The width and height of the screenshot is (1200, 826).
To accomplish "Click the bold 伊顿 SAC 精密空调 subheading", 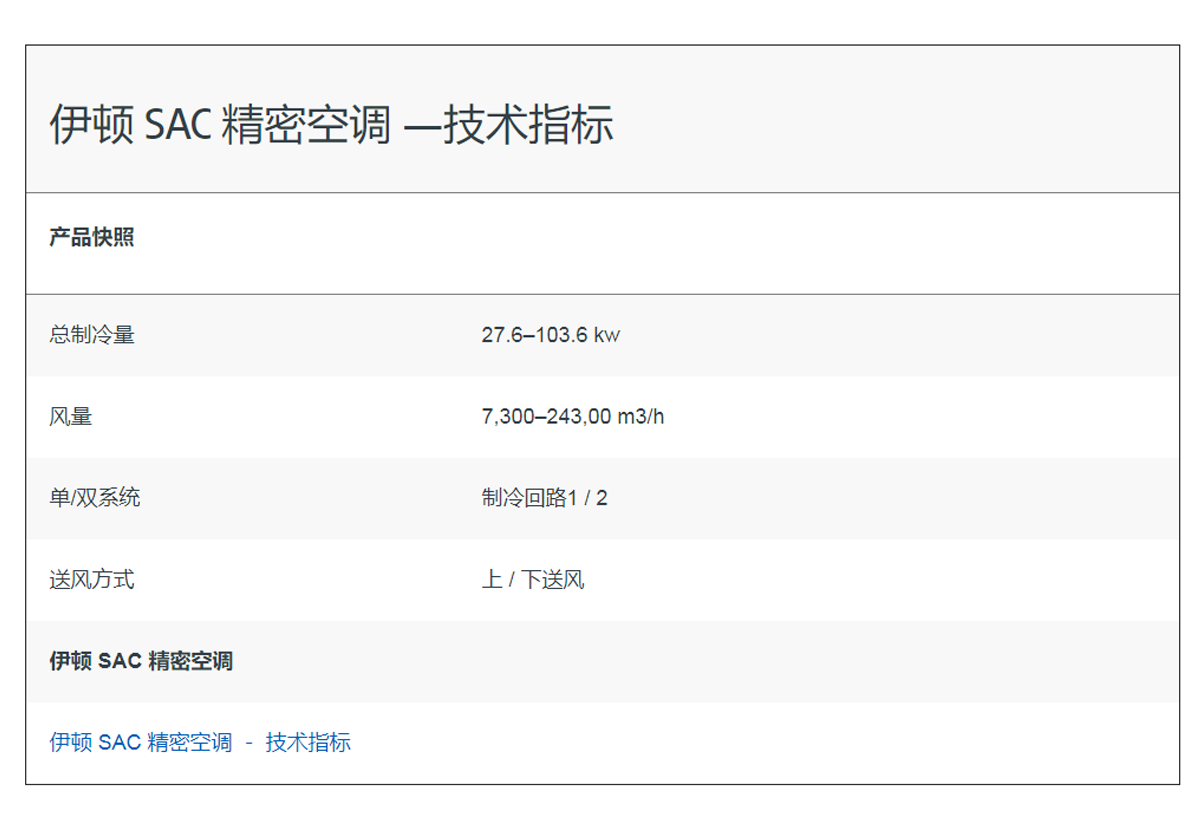I will point(141,661).
